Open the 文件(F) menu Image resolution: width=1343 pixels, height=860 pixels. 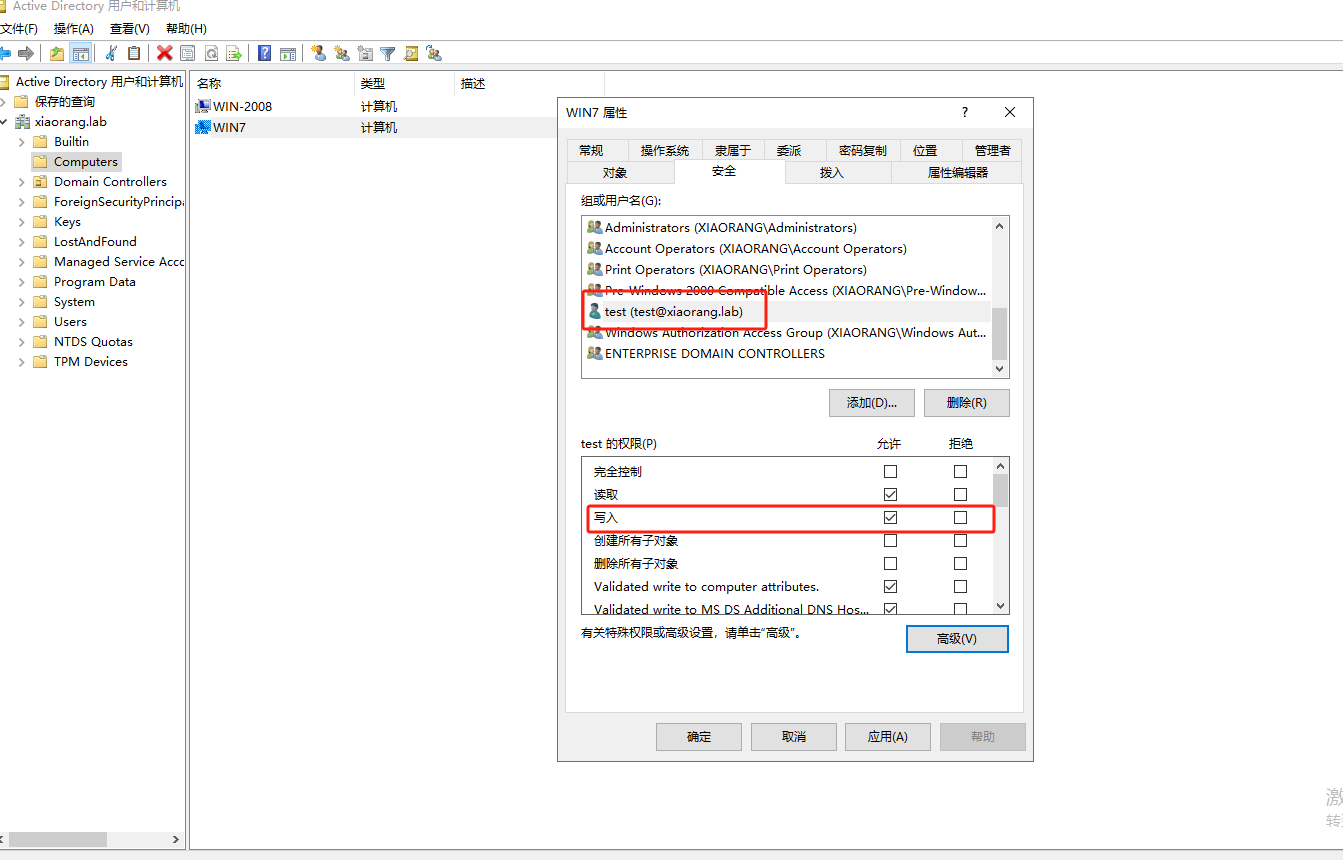click(x=19, y=29)
